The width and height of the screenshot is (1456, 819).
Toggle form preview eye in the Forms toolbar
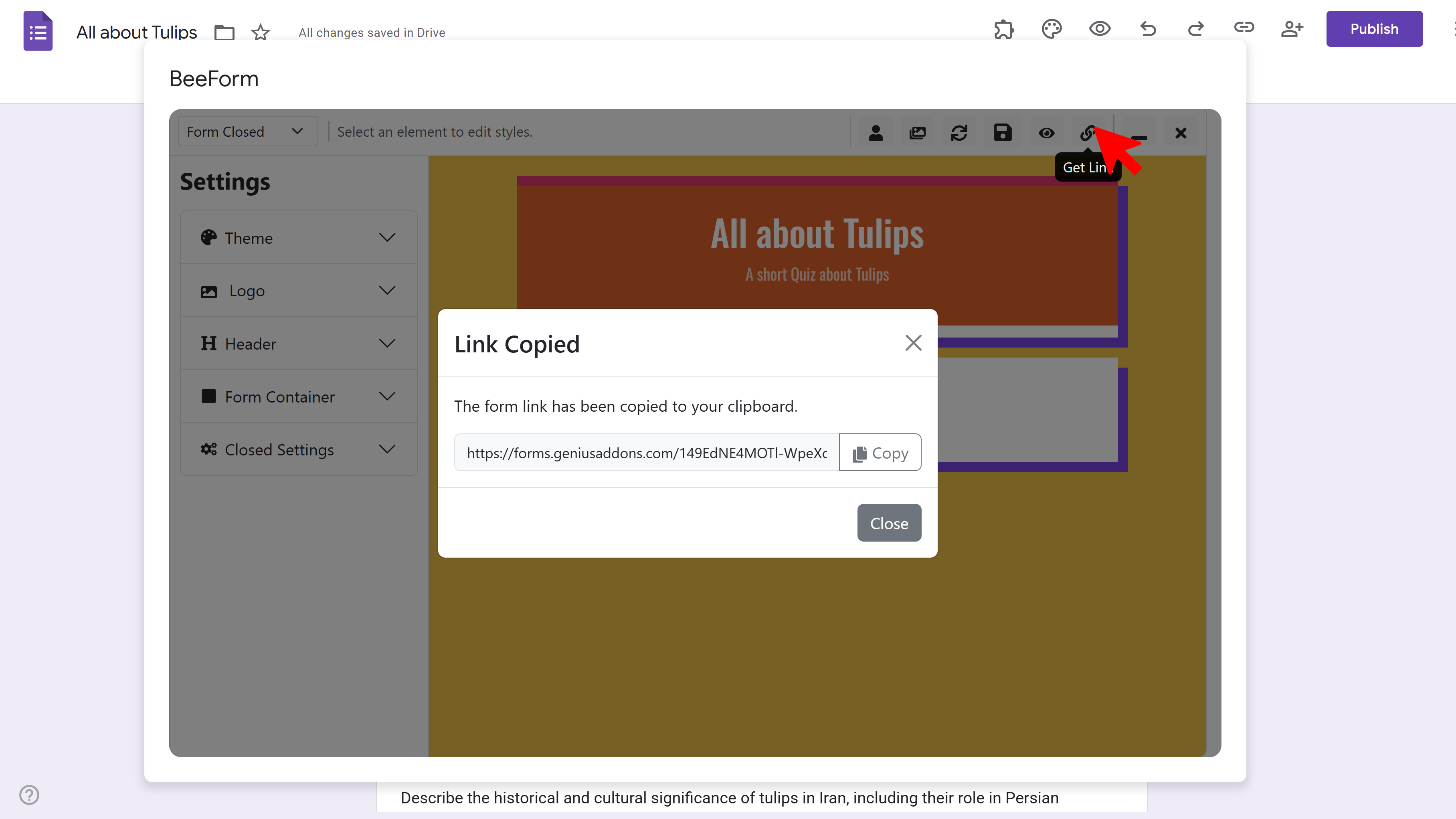point(1099,29)
